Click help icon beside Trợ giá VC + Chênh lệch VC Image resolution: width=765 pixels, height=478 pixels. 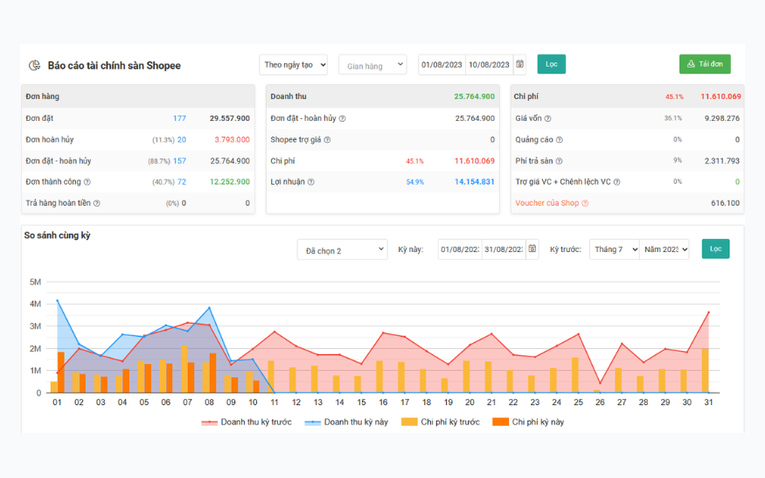(617, 182)
